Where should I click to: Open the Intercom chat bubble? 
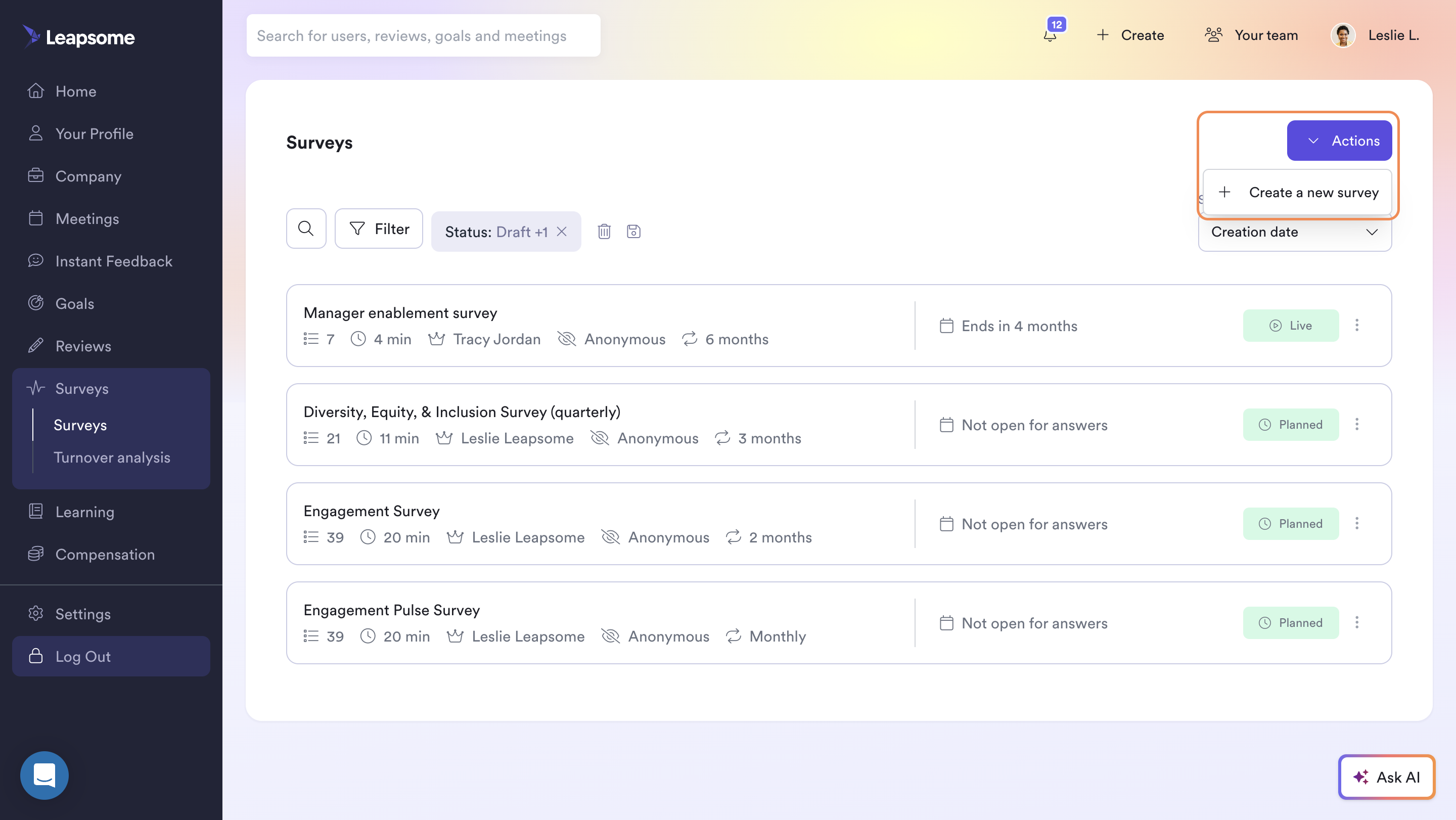[44, 775]
